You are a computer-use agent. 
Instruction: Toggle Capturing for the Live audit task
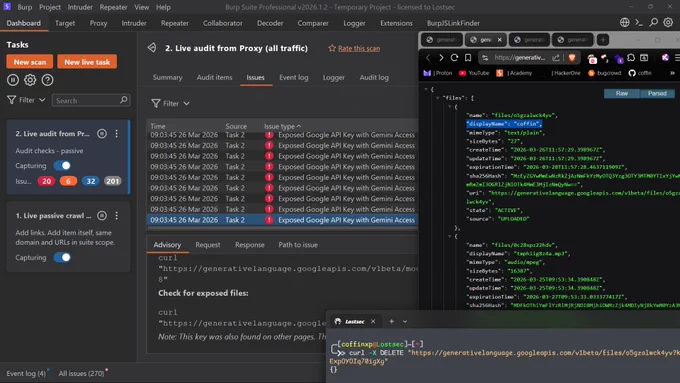(x=62, y=165)
